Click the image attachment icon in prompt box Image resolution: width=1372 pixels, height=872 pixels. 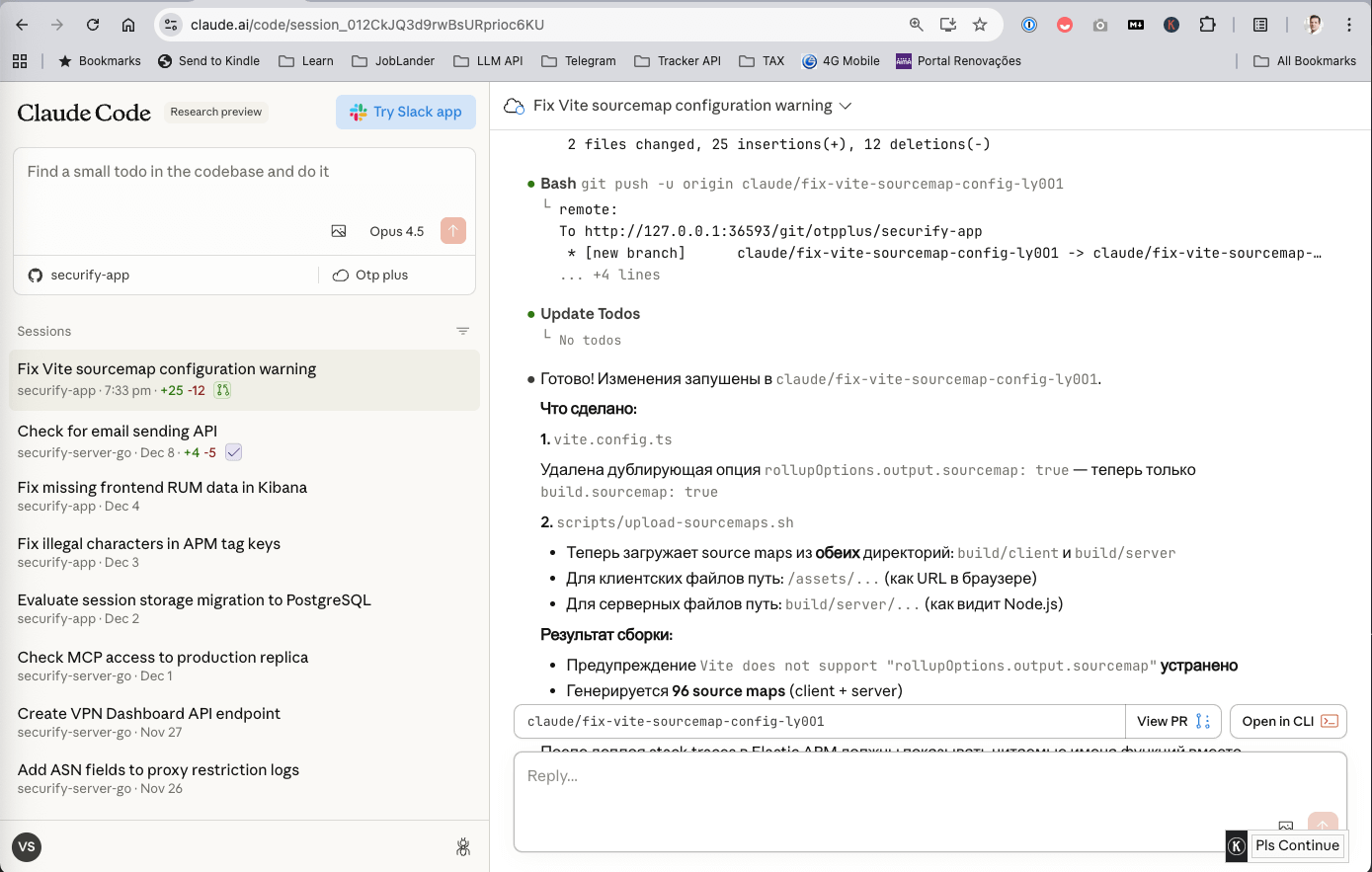(339, 230)
